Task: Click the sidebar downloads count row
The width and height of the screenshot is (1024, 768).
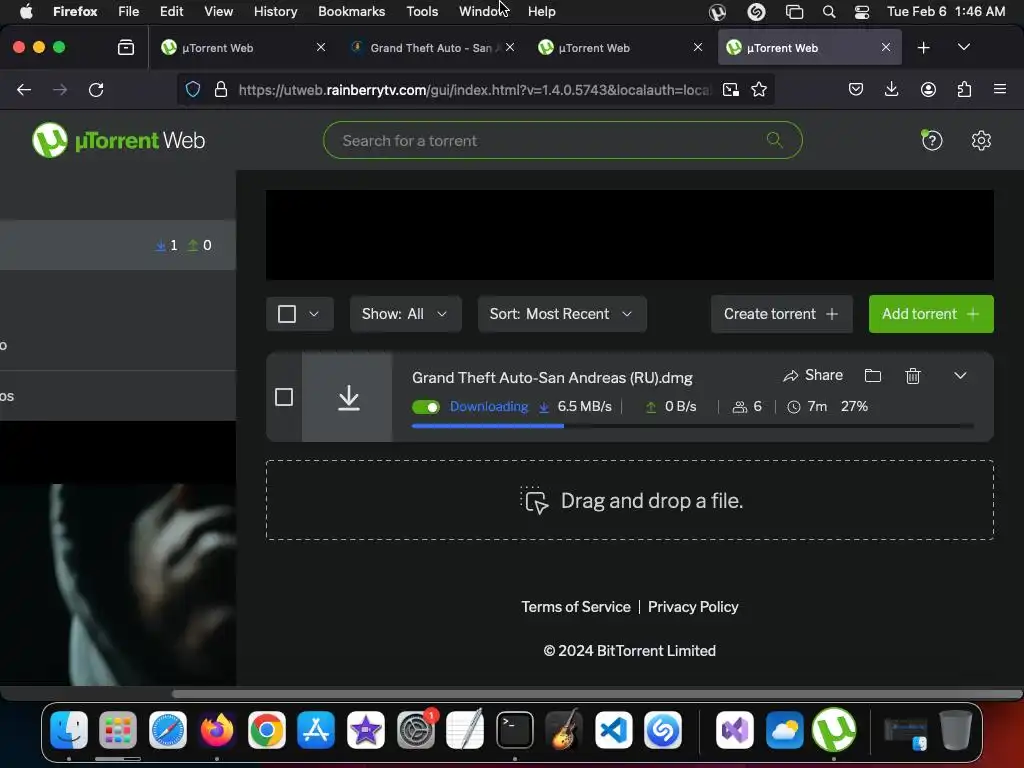Action: pyautogui.click(x=118, y=245)
